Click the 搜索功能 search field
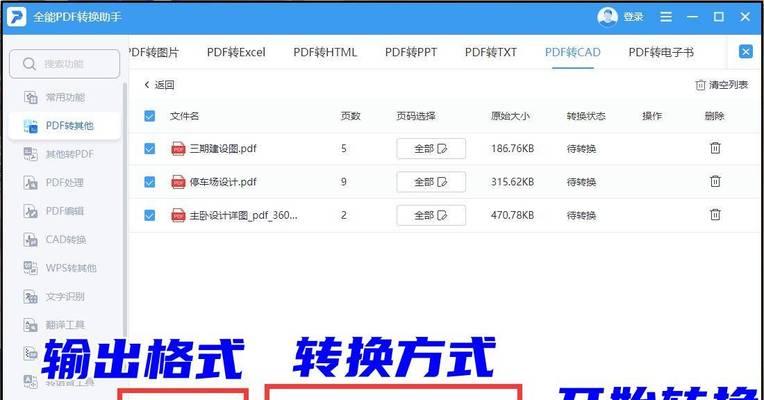The width and height of the screenshot is (764, 400). point(64,64)
